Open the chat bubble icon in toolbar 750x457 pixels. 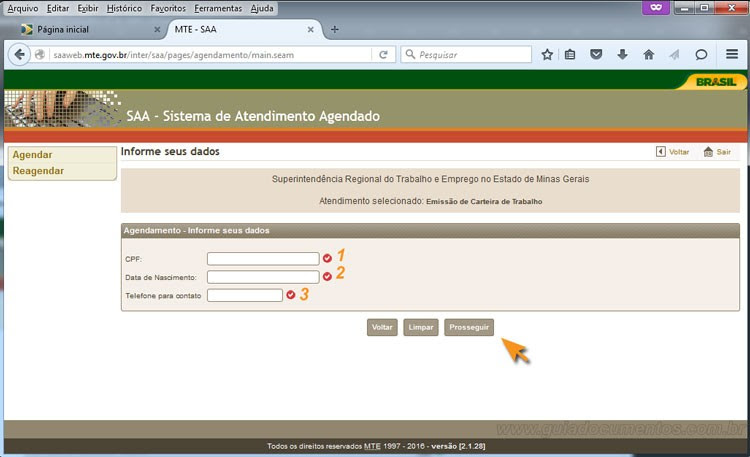701,55
